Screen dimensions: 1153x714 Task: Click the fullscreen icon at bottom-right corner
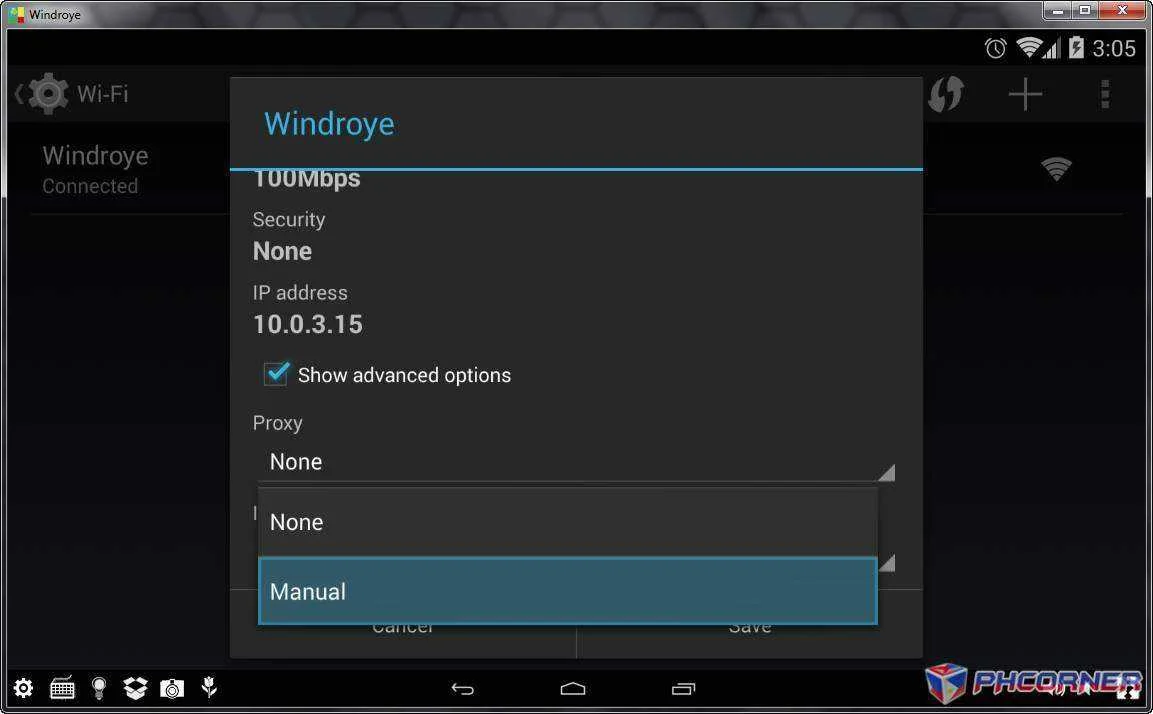pyautogui.click(x=1127, y=689)
